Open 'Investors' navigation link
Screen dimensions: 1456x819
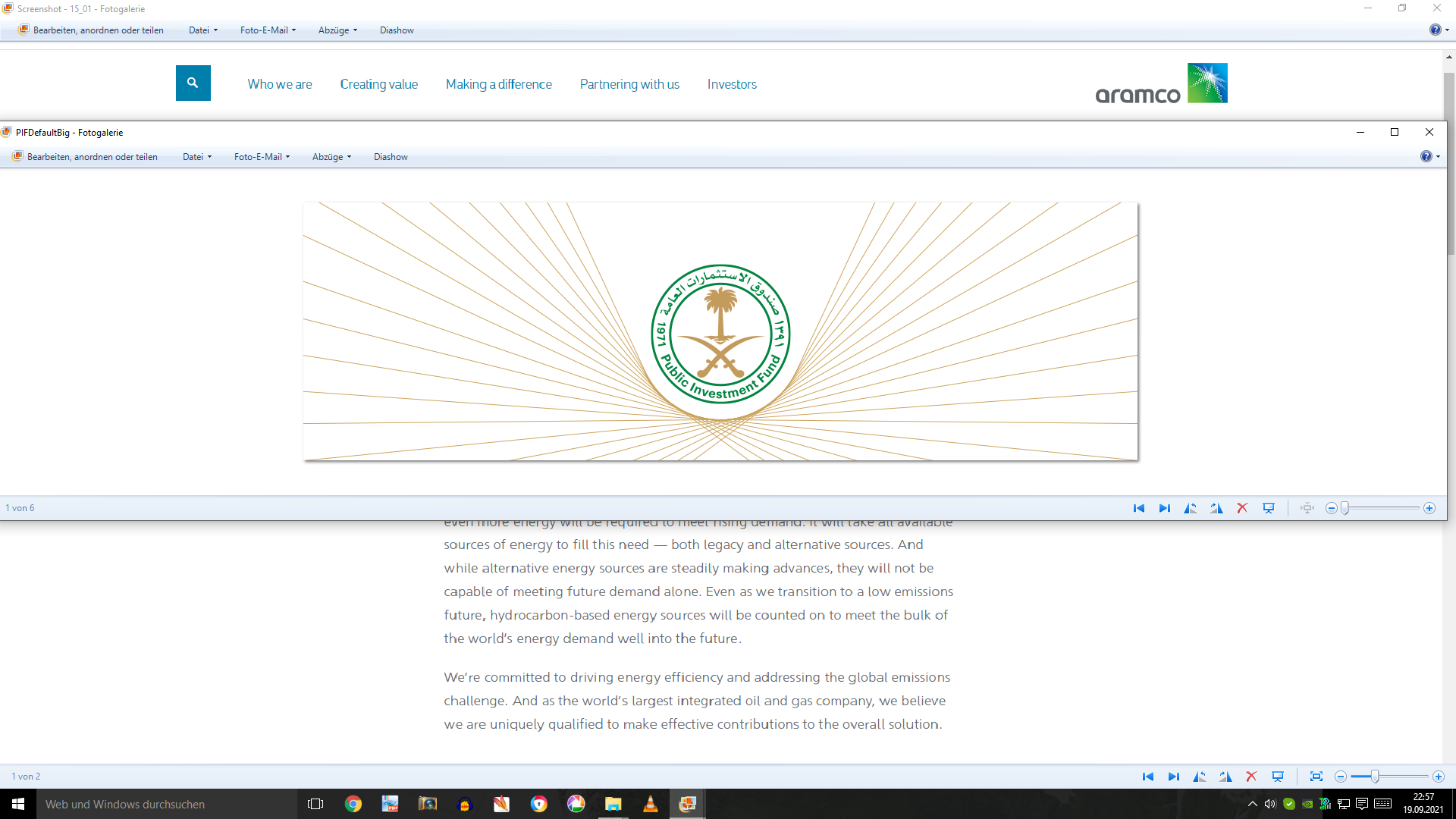point(732,84)
